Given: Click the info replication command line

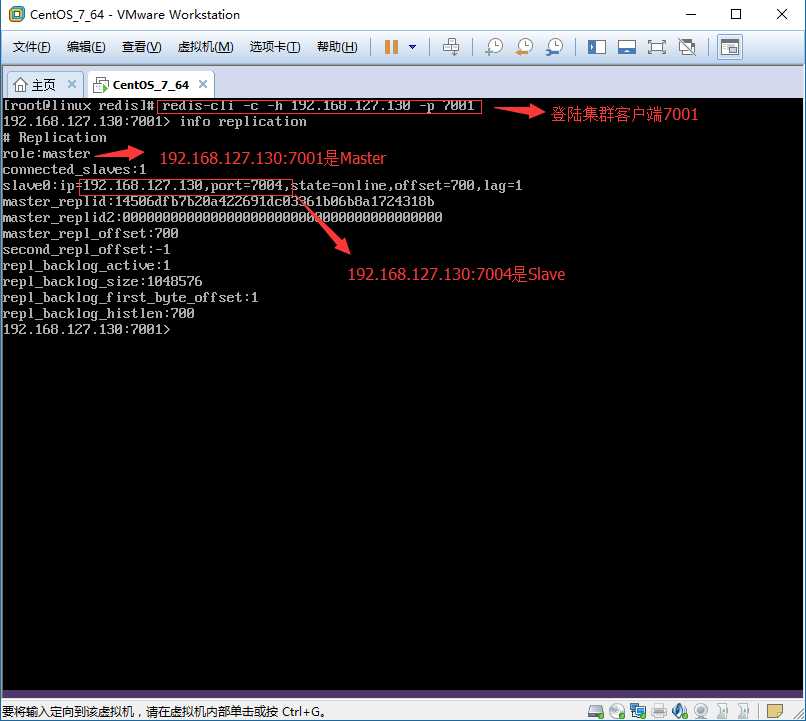Looking at the screenshot, I should (x=243, y=122).
